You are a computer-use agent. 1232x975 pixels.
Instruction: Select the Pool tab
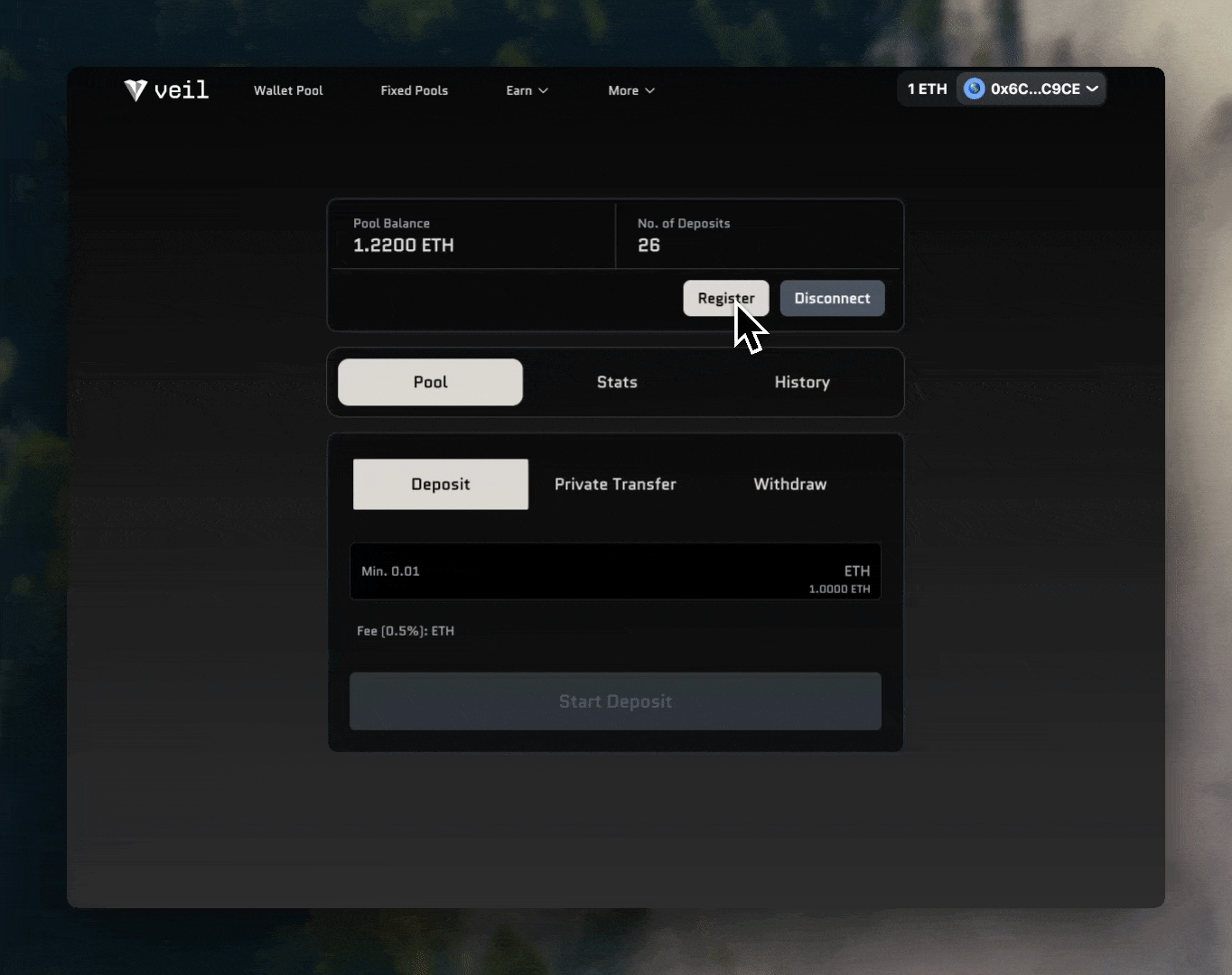[430, 382]
